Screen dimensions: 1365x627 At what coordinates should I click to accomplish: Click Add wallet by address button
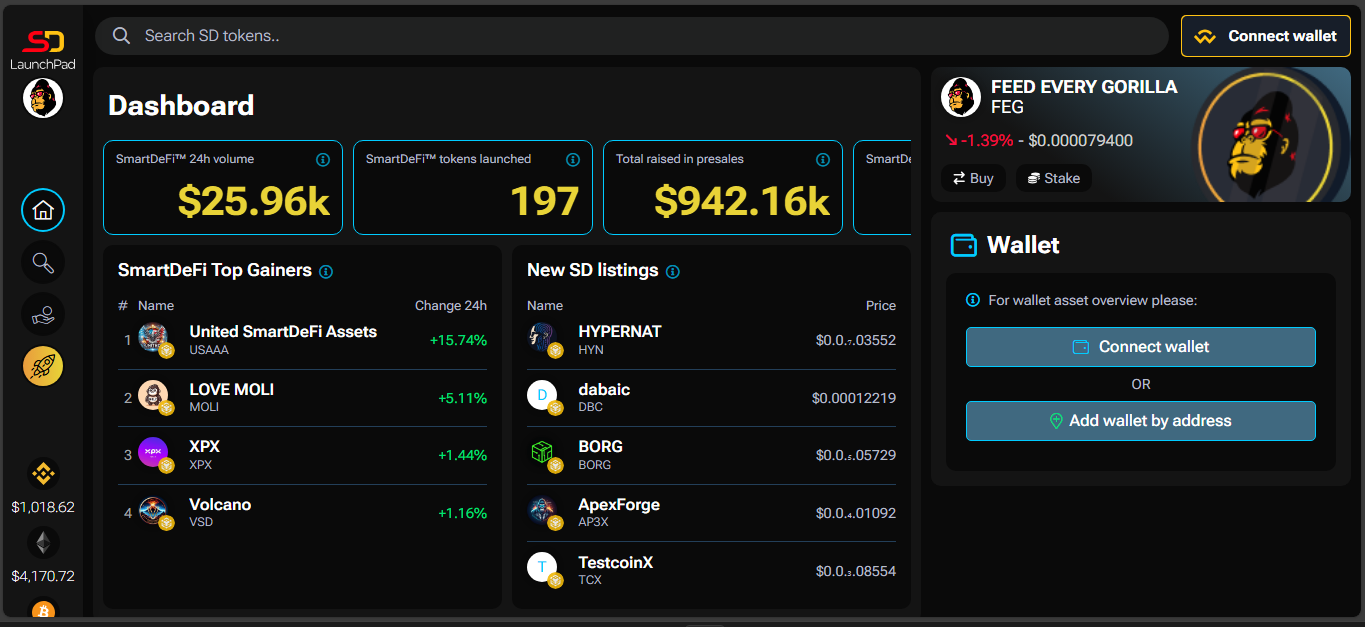click(1140, 421)
